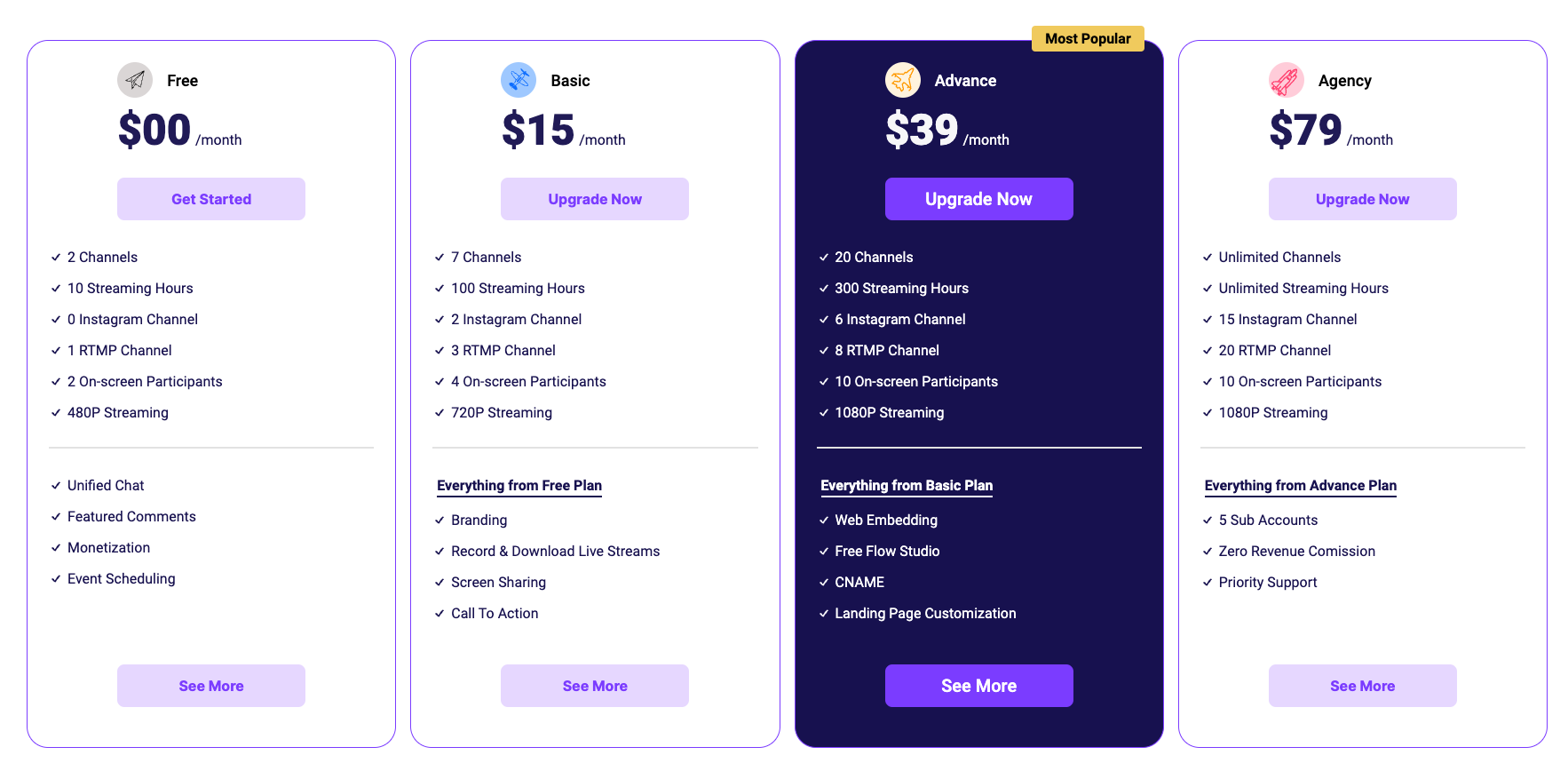Click Upgrade Now on the Advance plan

point(978,199)
